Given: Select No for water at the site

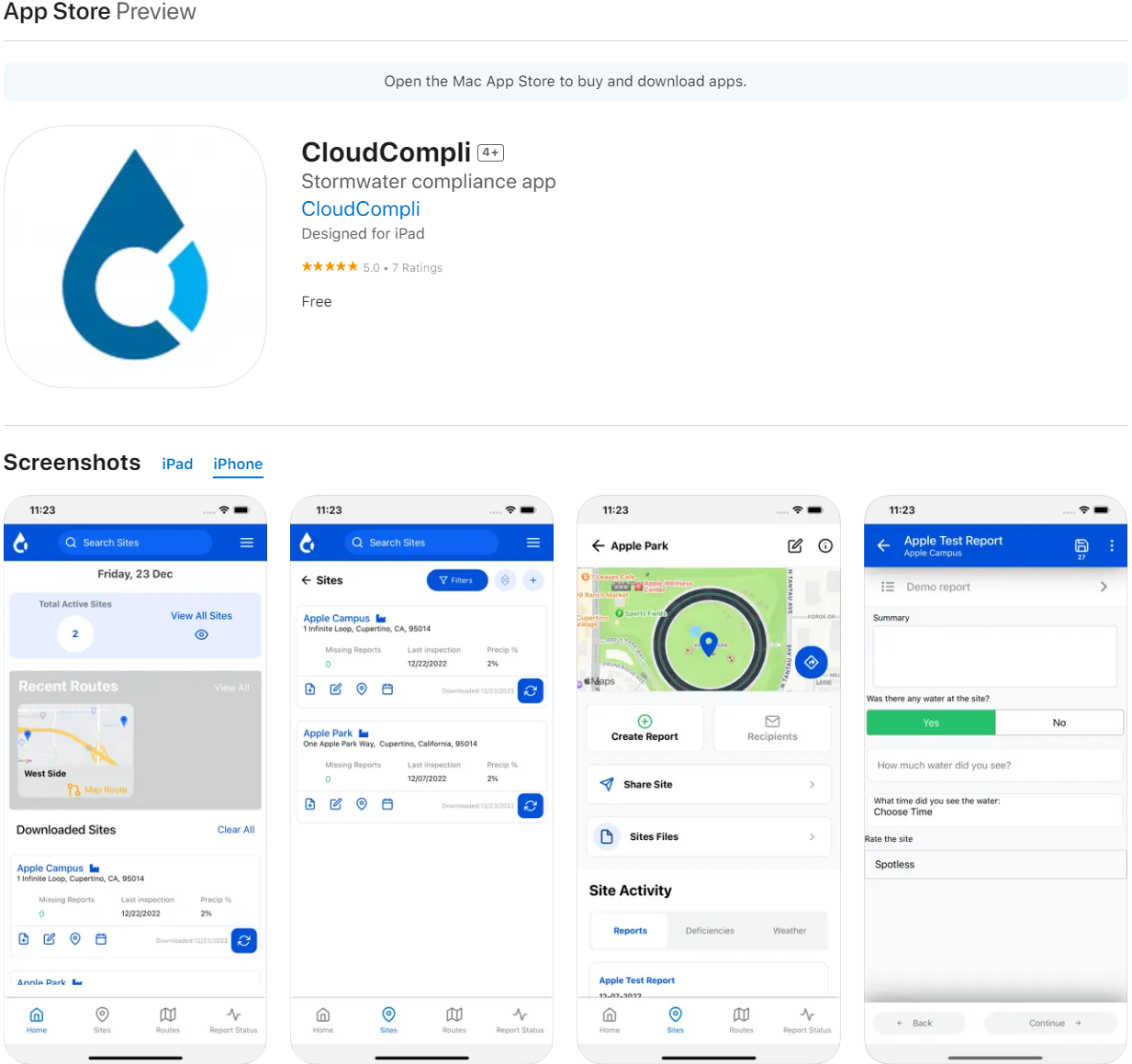Looking at the screenshot, I should (1059, 722).
